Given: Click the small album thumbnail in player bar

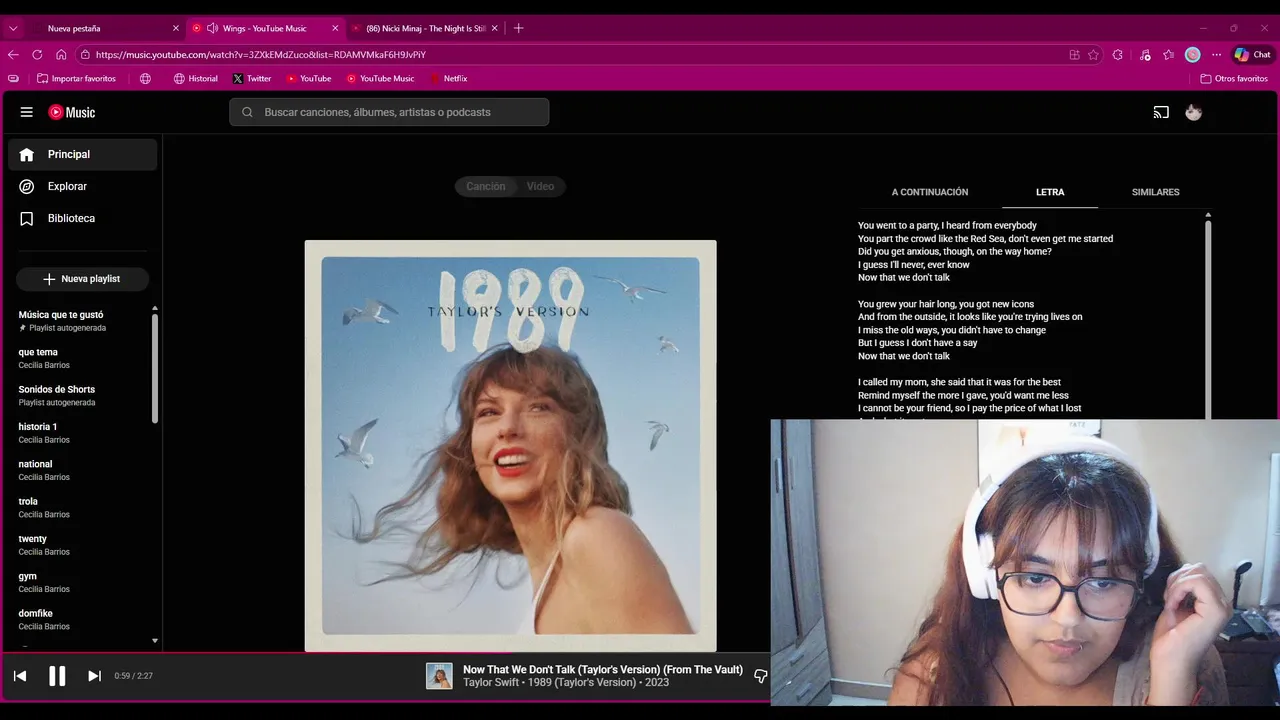Looking at the screenshot, I should click(439, 676).
